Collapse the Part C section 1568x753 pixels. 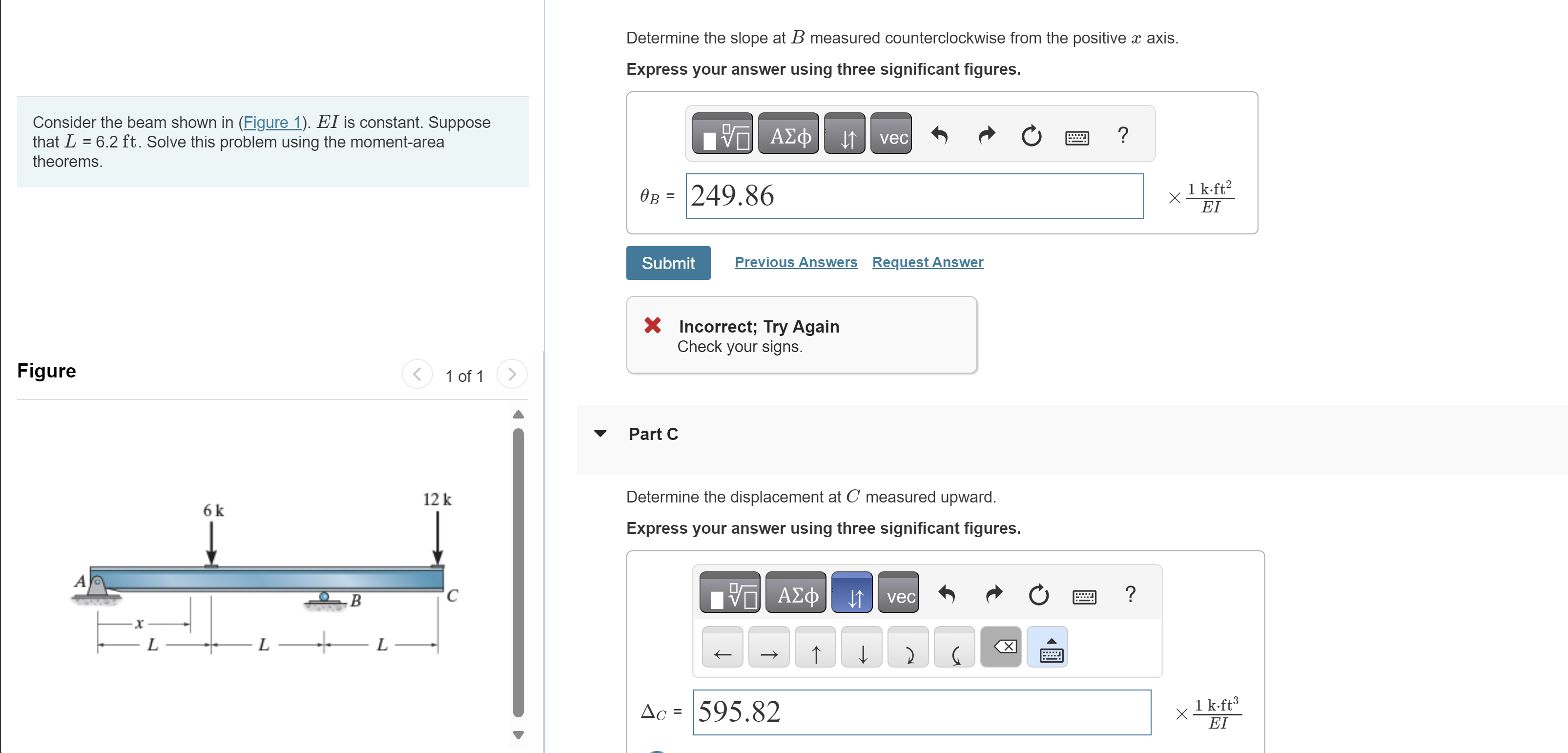pyautogui.click(x=600, y=434)
